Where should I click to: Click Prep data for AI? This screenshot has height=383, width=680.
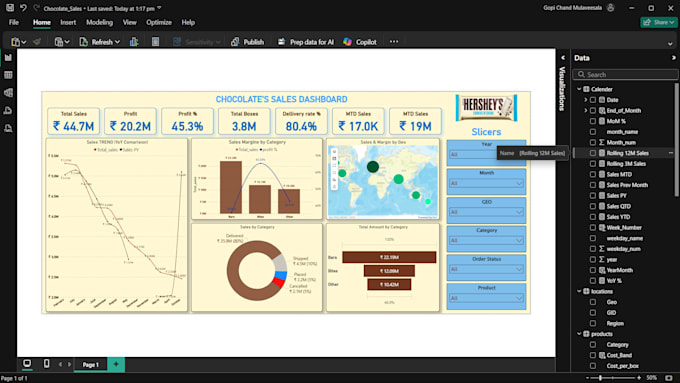coord(306,42)
